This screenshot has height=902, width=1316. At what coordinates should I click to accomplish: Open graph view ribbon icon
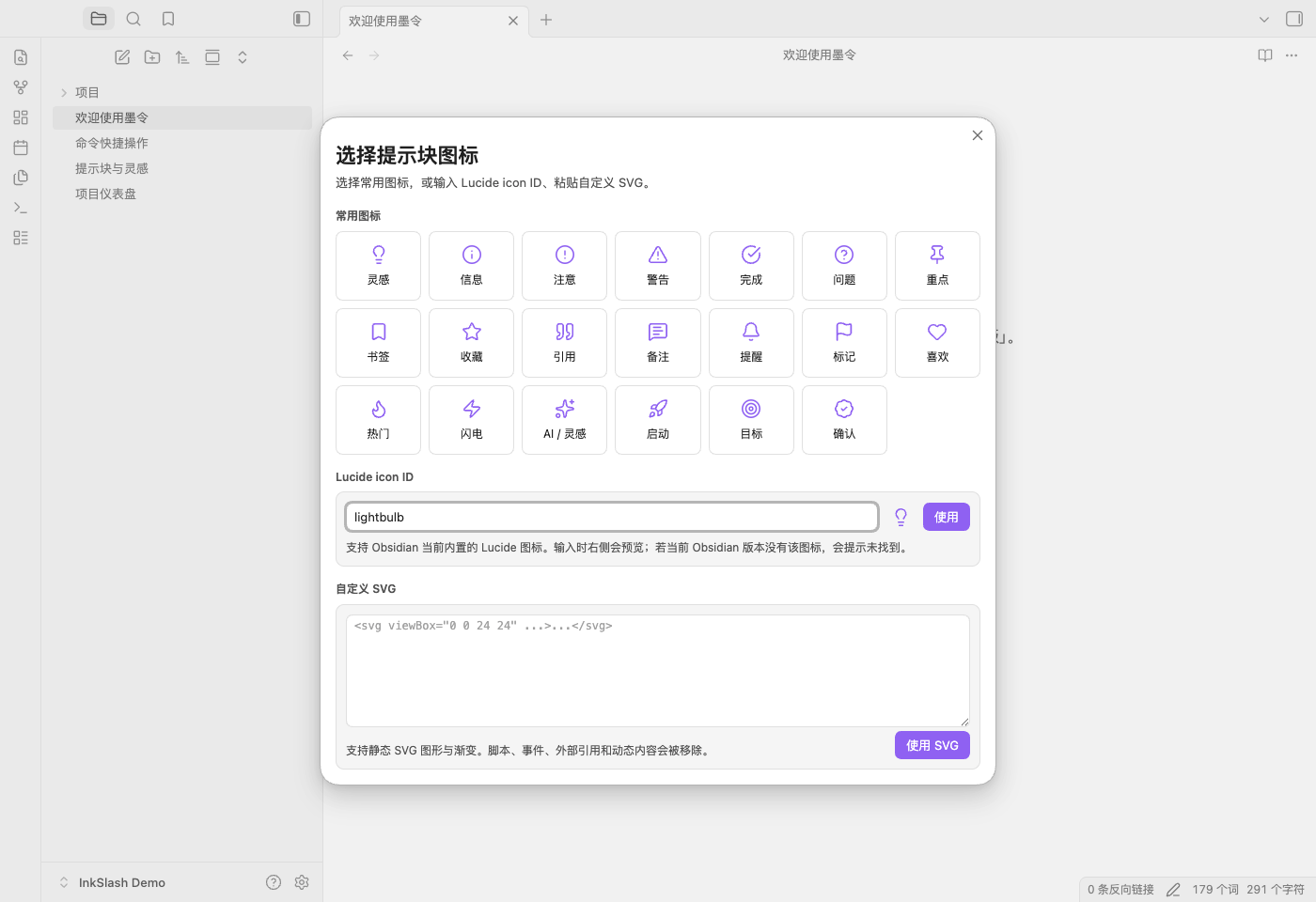click(x=21, y=87)
